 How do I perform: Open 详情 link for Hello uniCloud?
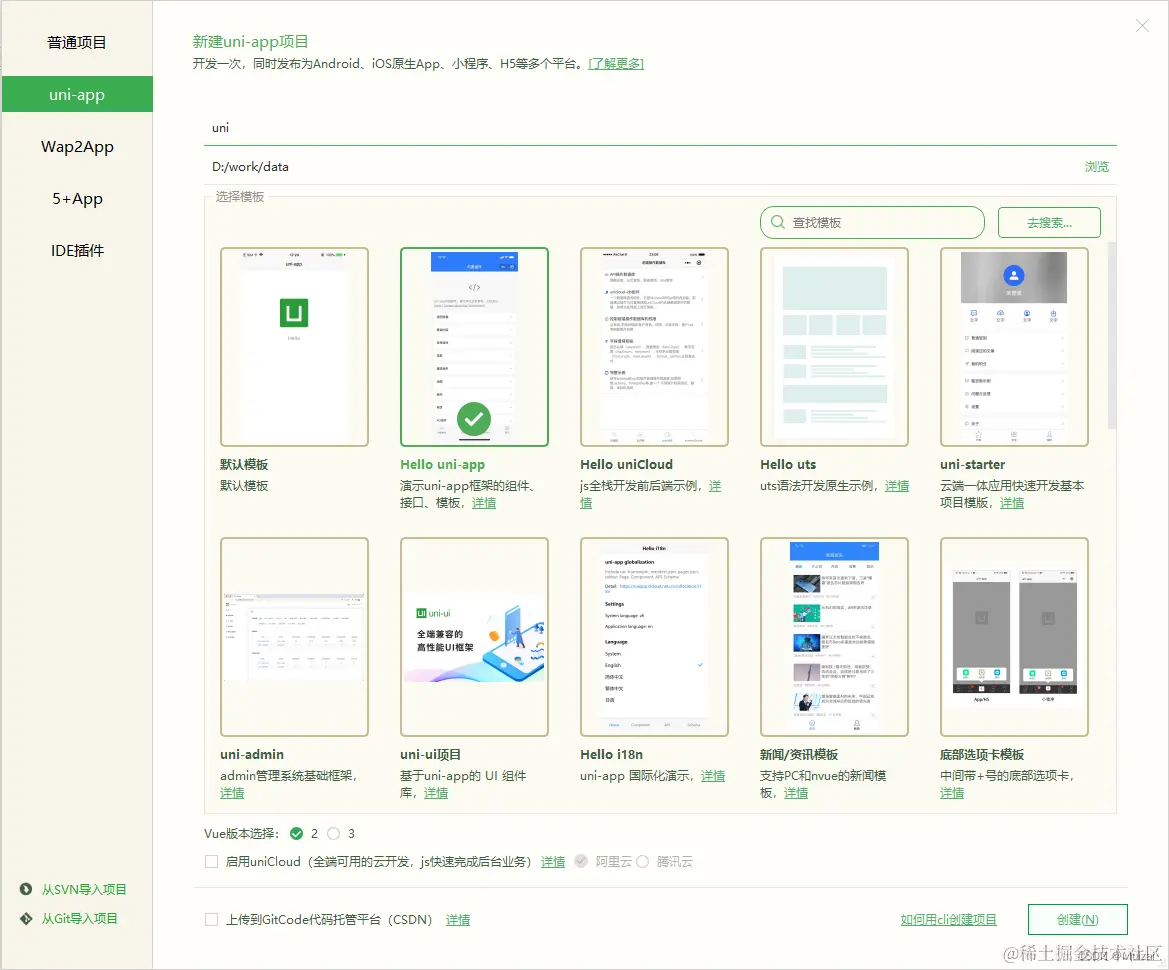(x=714, y=486)
